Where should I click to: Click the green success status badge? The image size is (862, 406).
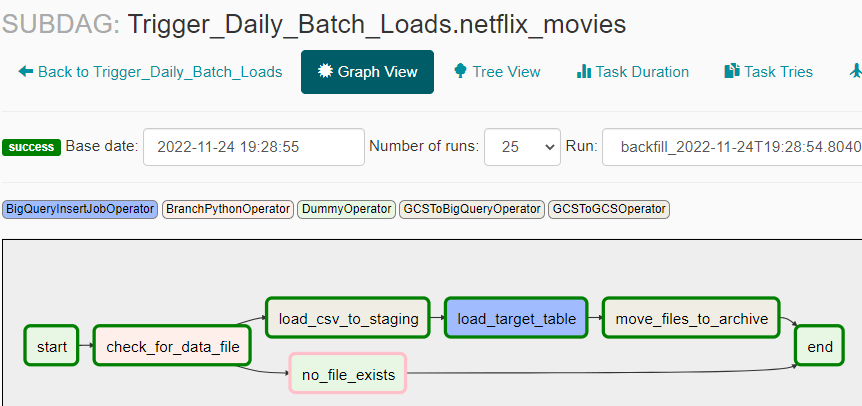(31, 147)
